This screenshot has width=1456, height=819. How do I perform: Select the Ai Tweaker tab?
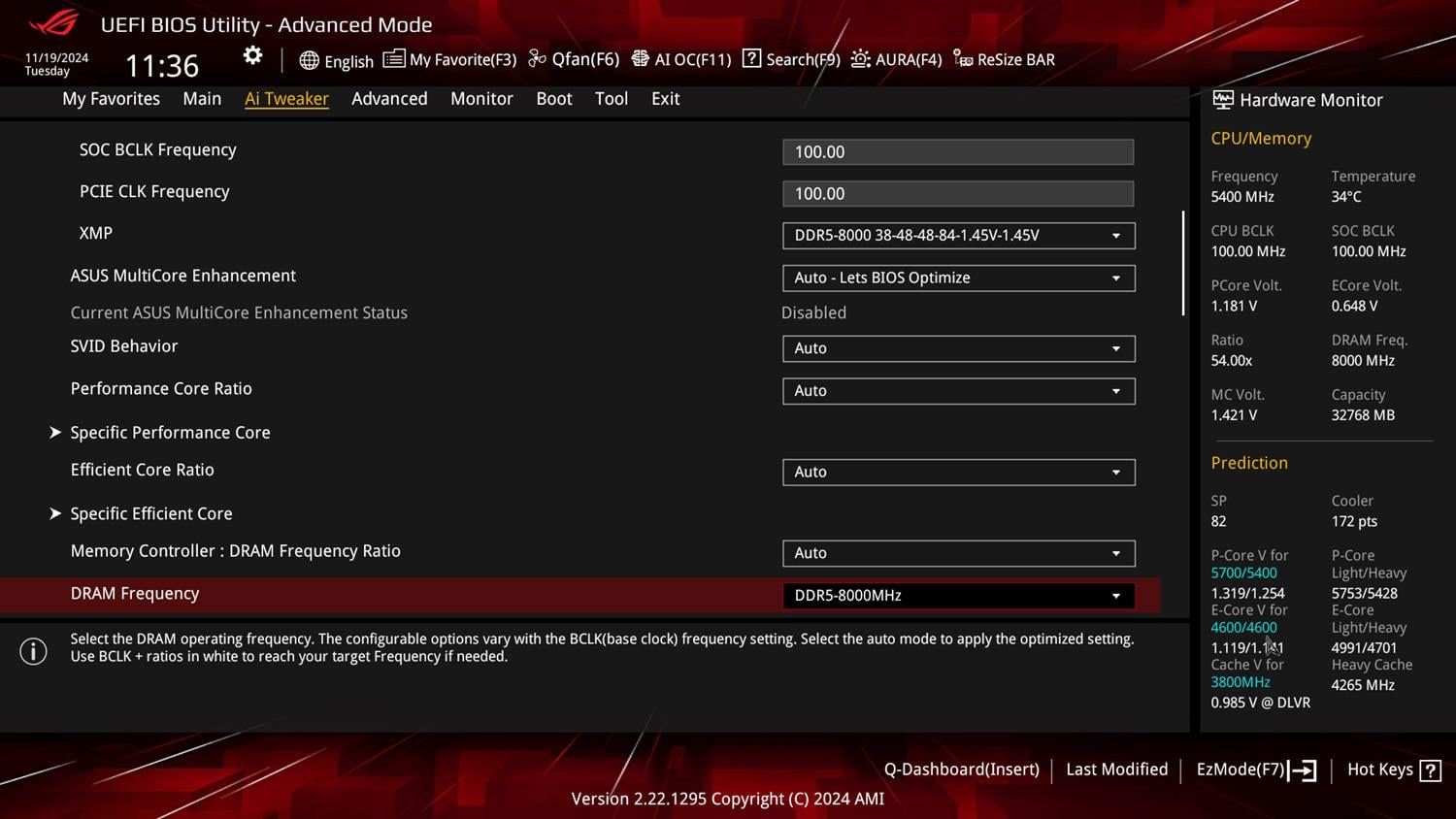[286, 99]
